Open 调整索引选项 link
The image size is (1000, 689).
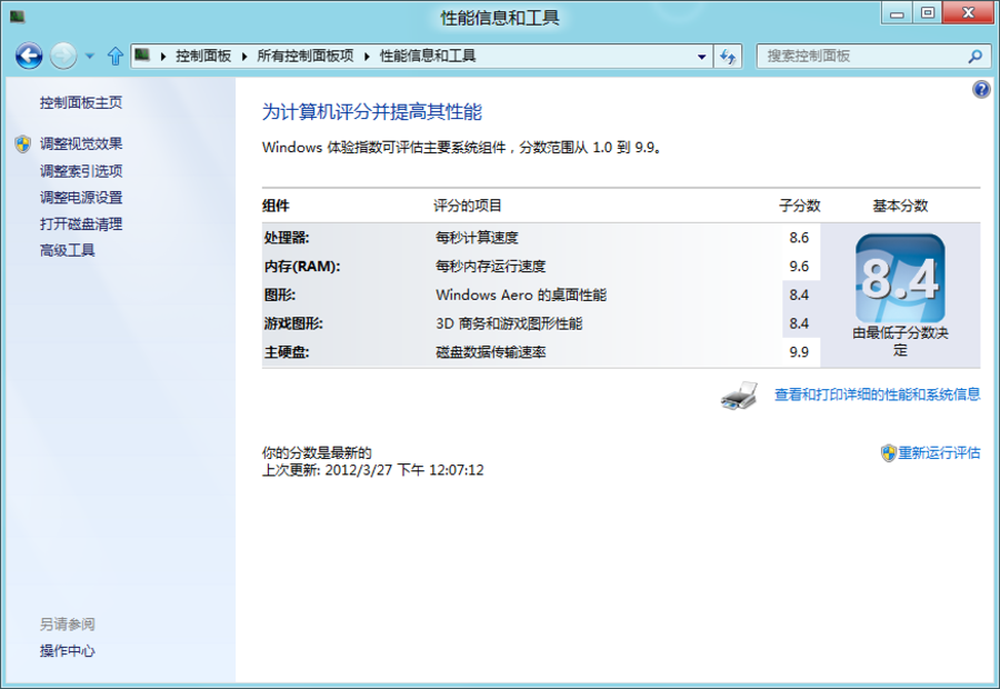81,171
